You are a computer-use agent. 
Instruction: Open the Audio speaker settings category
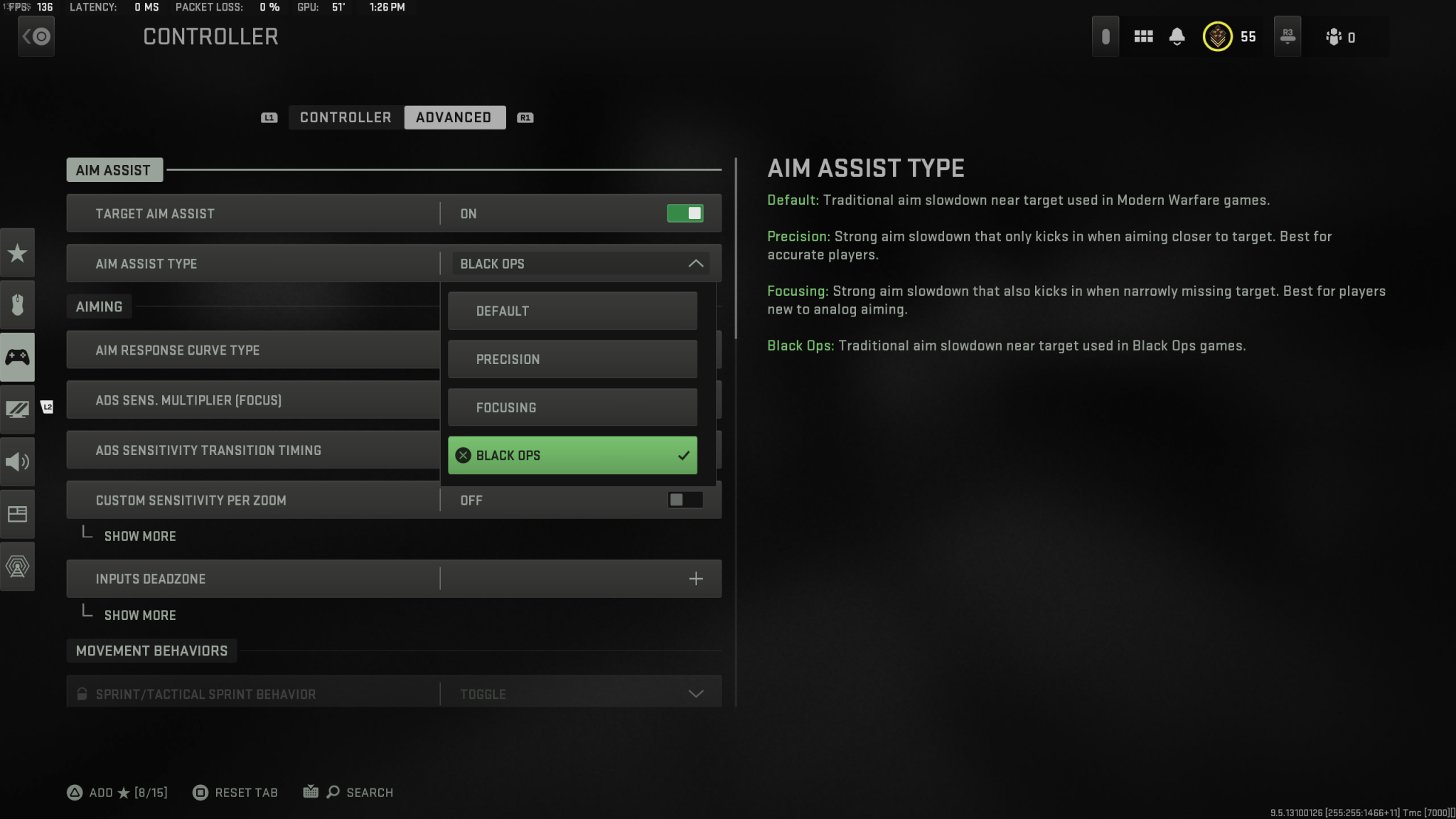click(x=17, y=462)
